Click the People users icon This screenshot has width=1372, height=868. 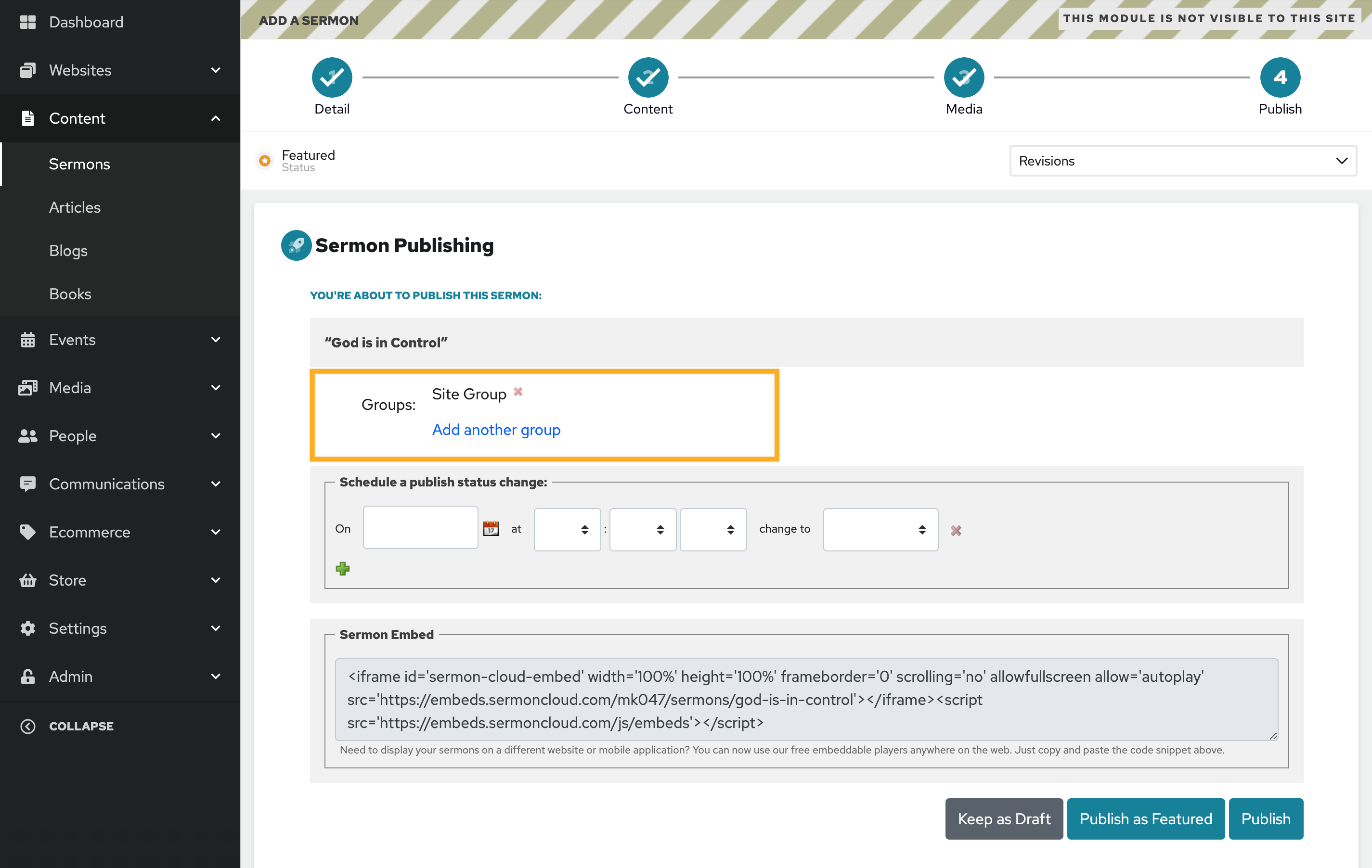(27, 436)
